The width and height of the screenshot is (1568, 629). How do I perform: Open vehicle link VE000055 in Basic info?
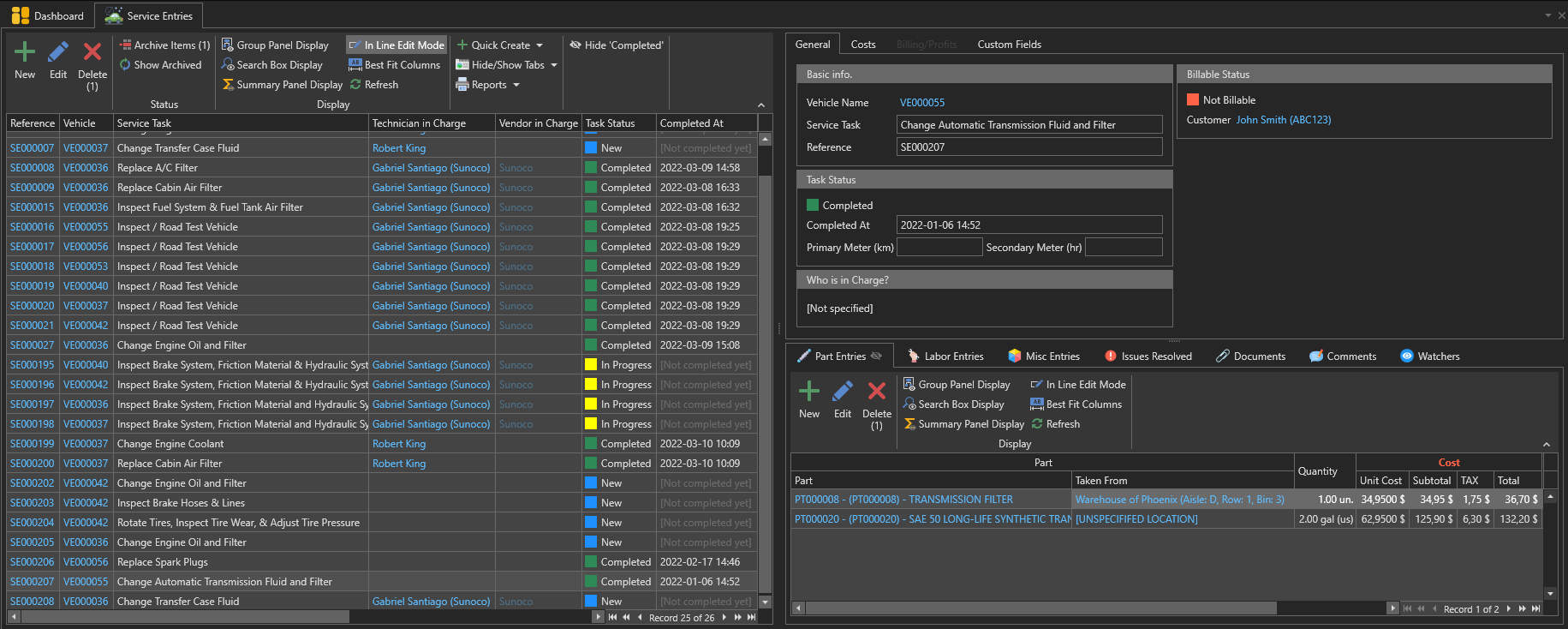921,103
